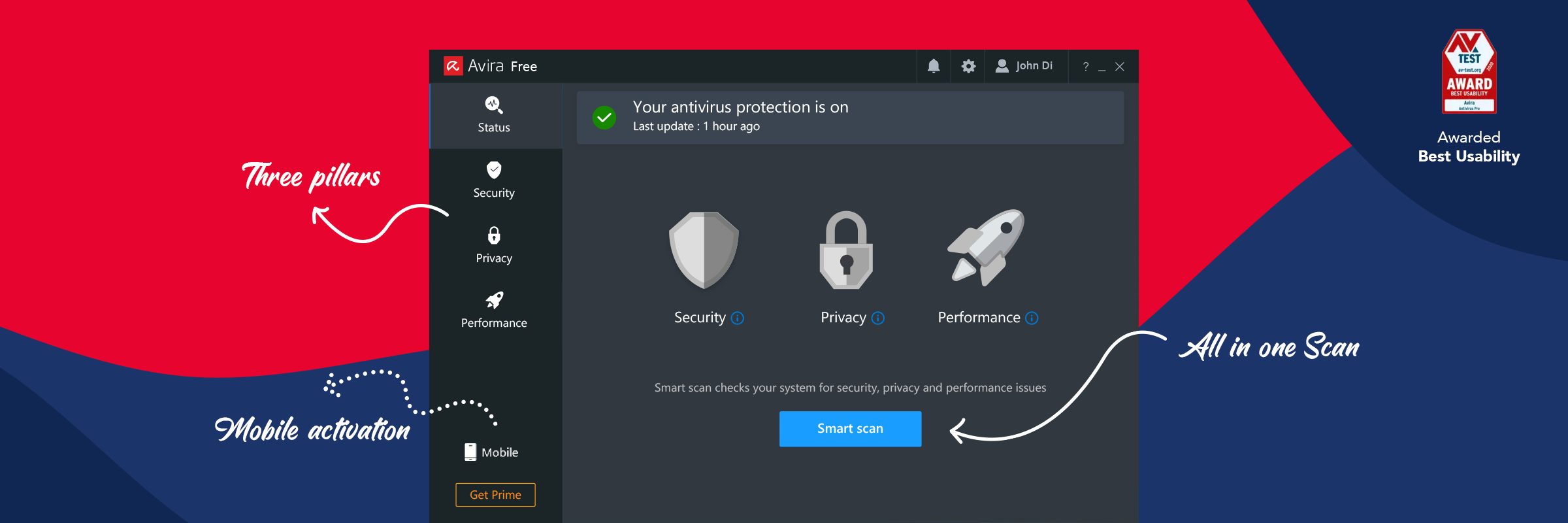This screenshot has width=1568, height=523.
Task: Open notifications via the bell icon
Action: [x=933, y=66]
